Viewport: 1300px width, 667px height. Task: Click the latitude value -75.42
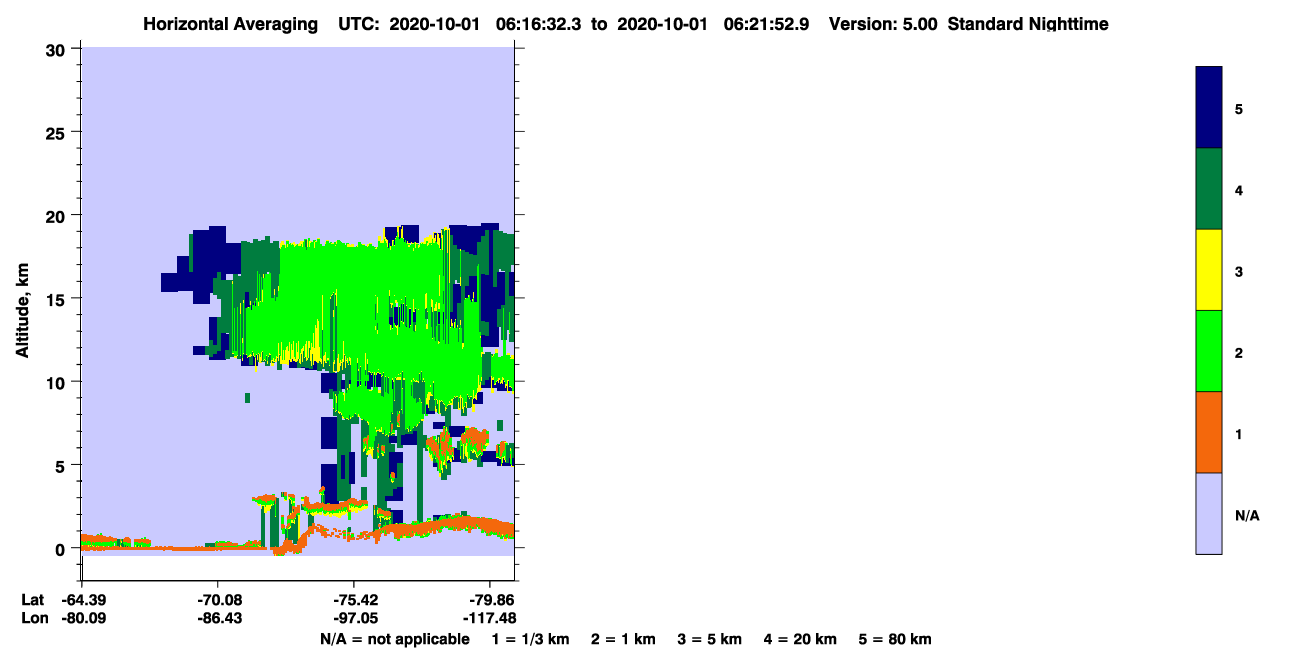[354, 600]
